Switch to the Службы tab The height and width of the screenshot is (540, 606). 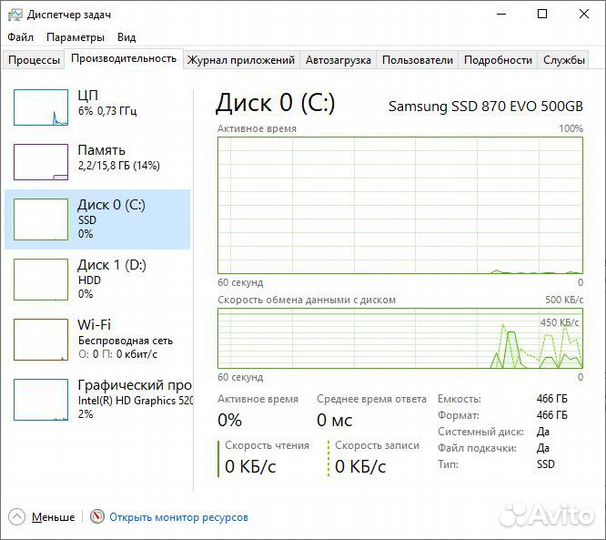coord(563,60)
